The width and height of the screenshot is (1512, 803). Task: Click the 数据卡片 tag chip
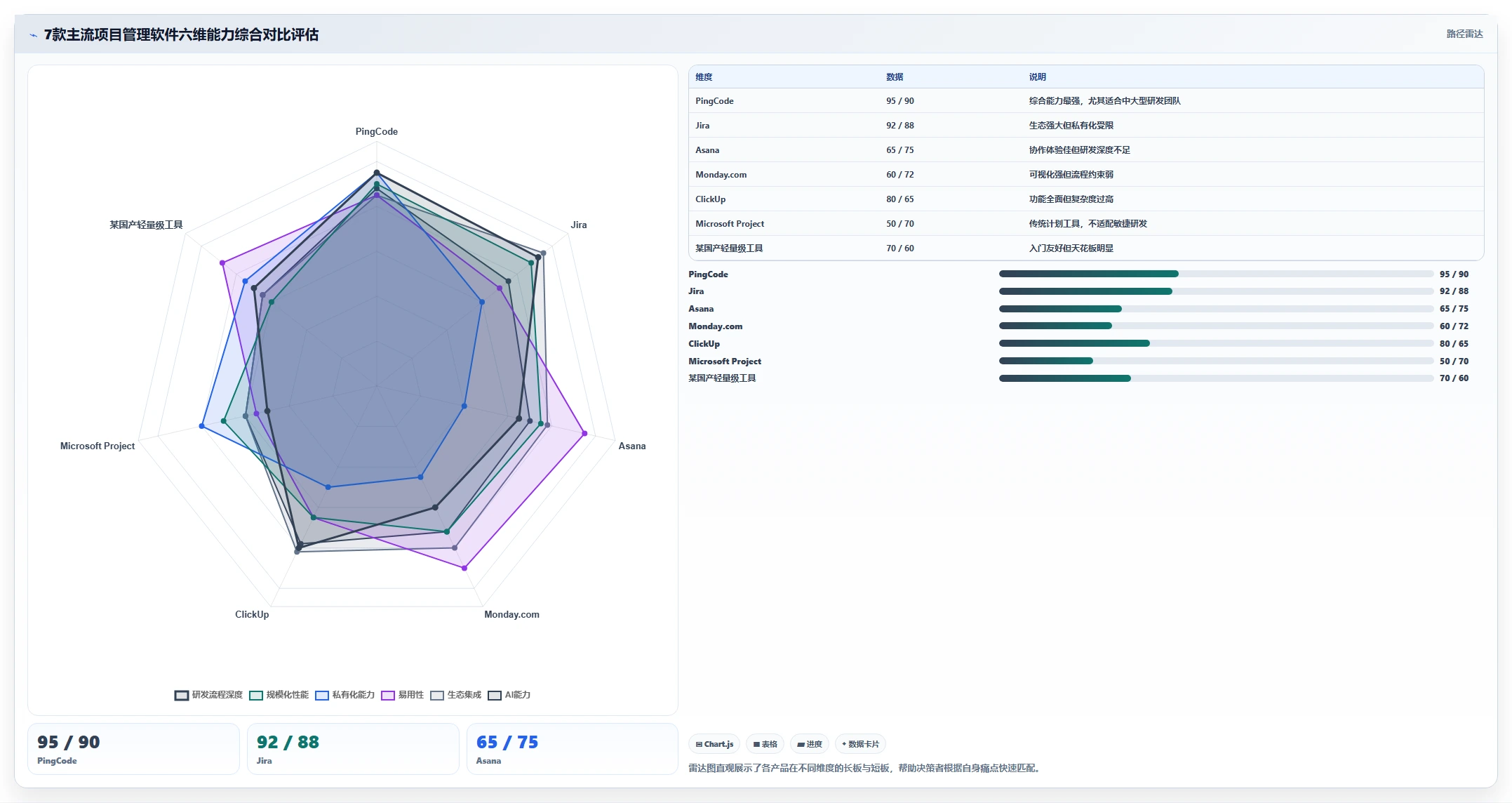(860, 744)
